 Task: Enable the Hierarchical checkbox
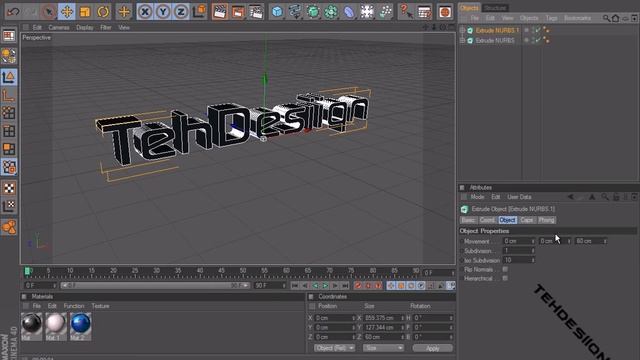pyautogui.click(x=505, y=278)
